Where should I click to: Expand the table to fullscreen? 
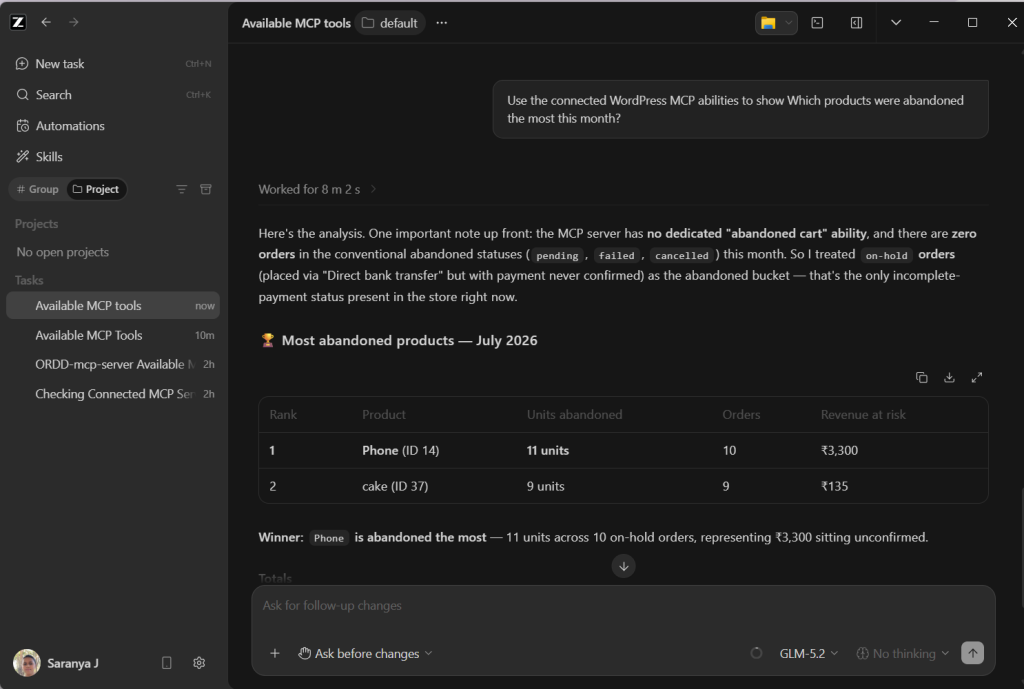[x=977, y=377]
